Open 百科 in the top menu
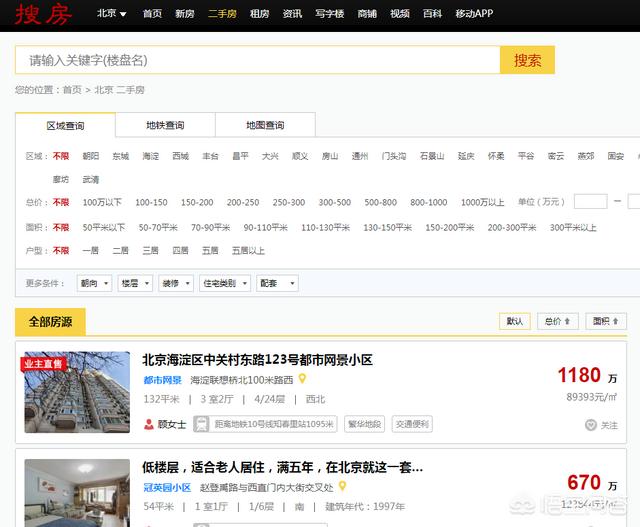The image size is (640, 527). 432,13
